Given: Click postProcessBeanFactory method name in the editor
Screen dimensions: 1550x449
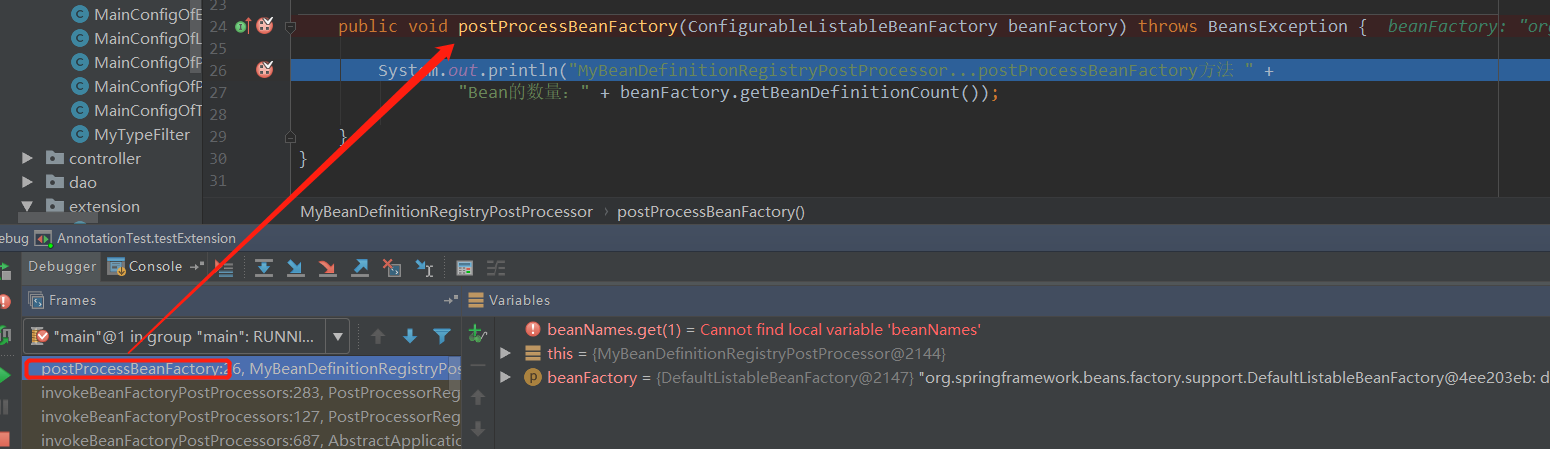Looking at the screenshot, I should click(567, 26).
